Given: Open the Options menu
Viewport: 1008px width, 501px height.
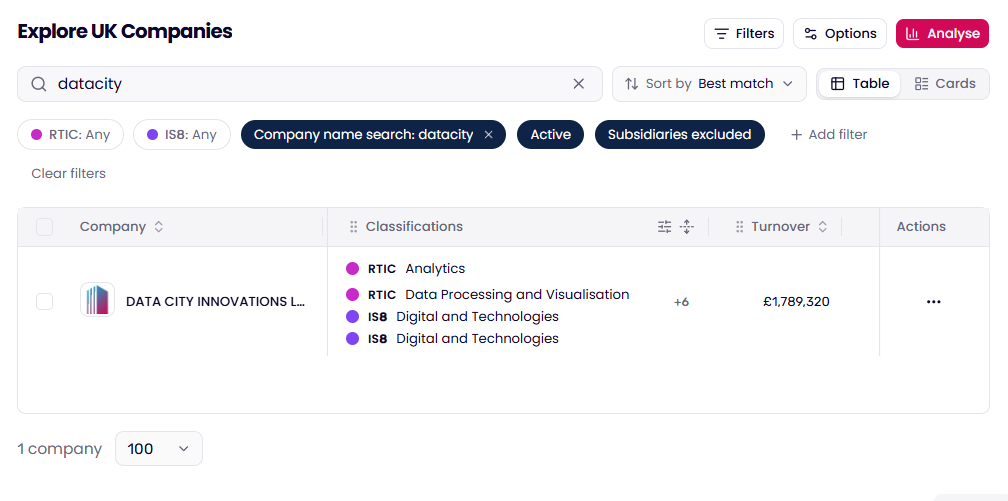Looking at the screenshot, I should point(840,33).
